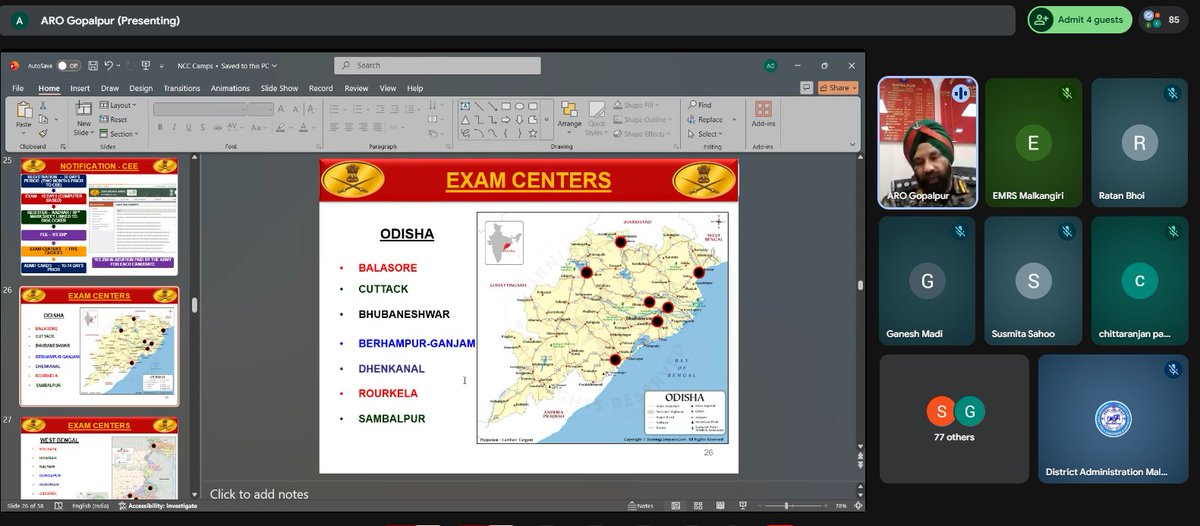Image resolution: width=1200 pixels, height=526 pixels.
Task: Click the Arrange icon
Action: pyautogui.click(x=569, y=109)
